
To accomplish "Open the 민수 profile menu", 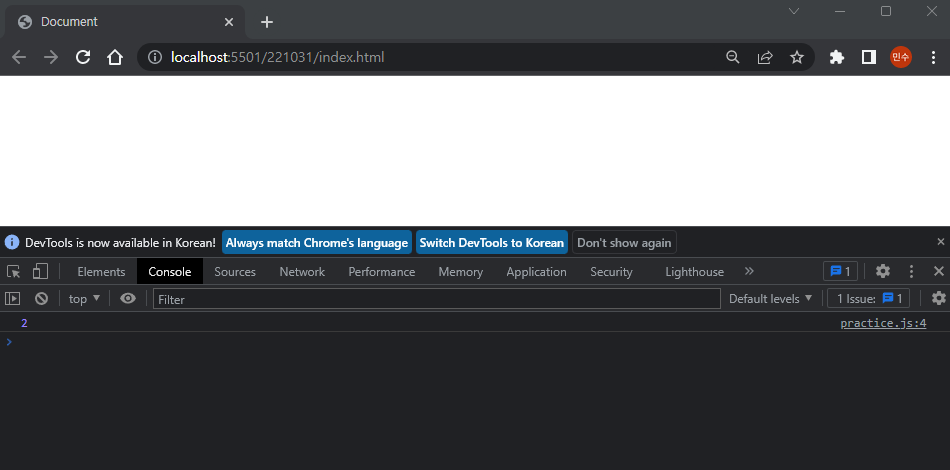I will pyautogui.click(x=901, y=58).
